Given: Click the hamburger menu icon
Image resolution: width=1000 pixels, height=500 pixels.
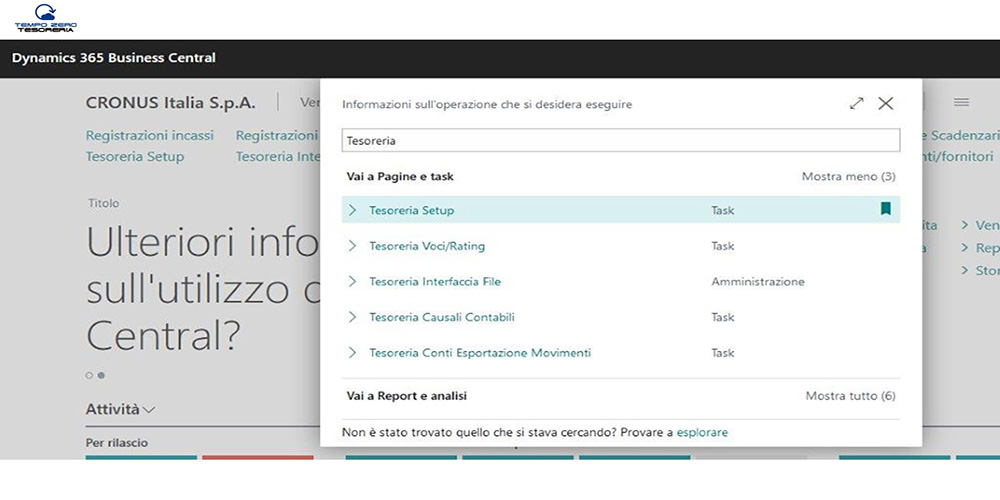Looking at the screenshot, I should point(961,103).
